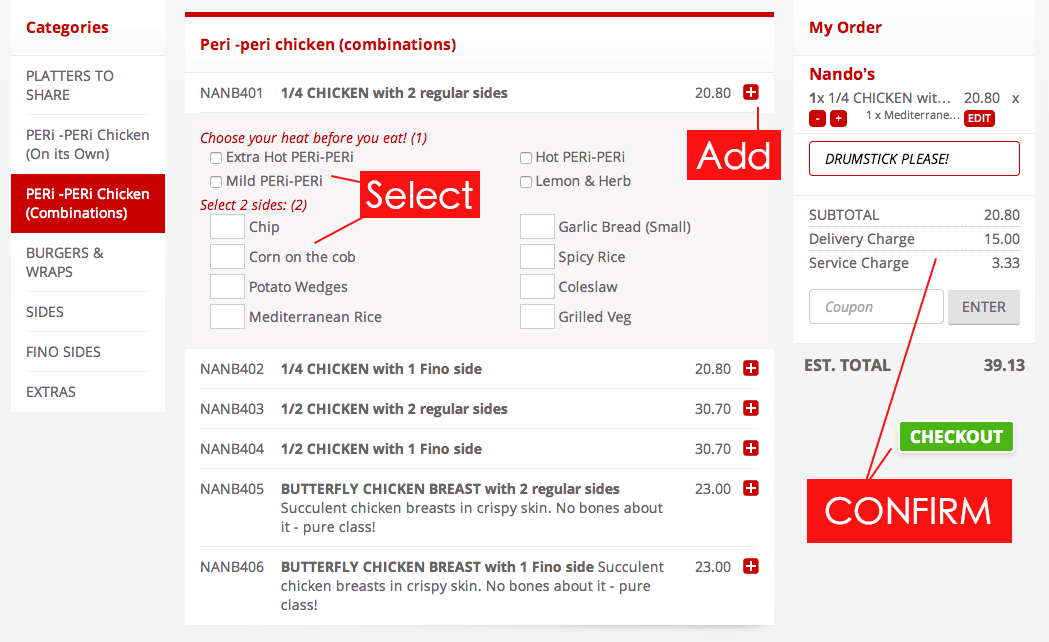
Task: Focus the Coupon input field
Action: (876, 307)
